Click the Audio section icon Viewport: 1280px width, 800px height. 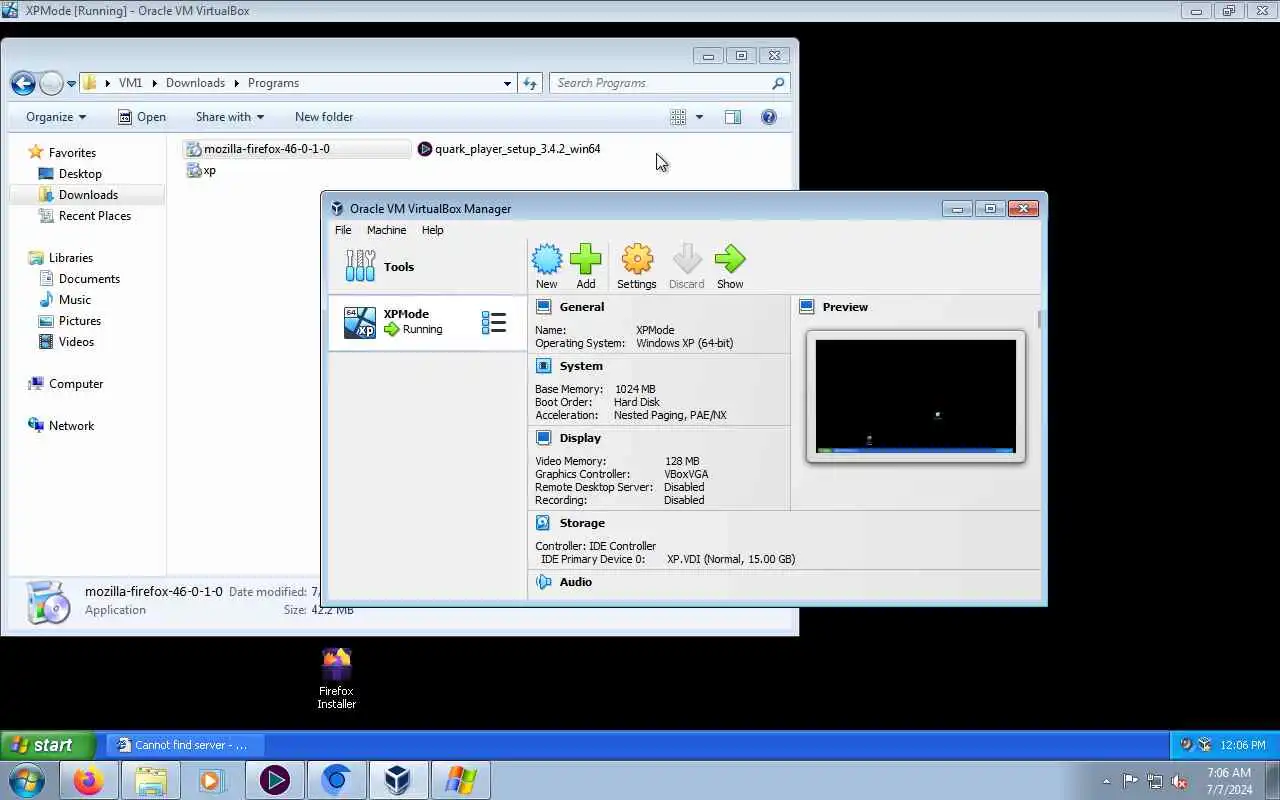click(x=543, y=582)
